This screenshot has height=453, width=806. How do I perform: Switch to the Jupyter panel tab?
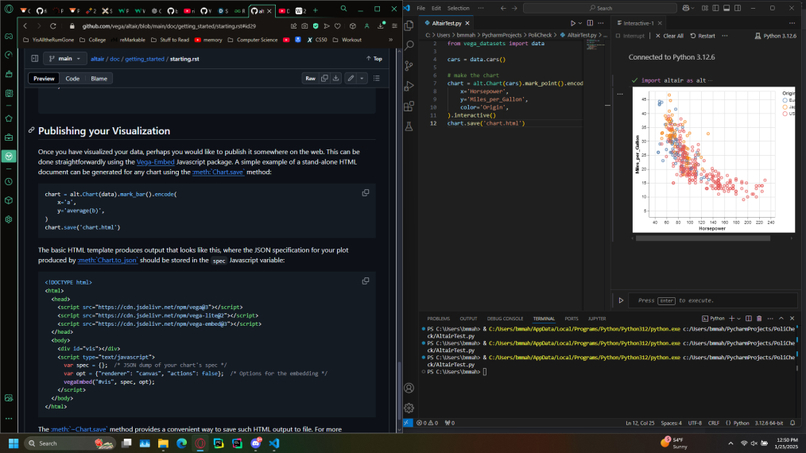coord(597,319)
